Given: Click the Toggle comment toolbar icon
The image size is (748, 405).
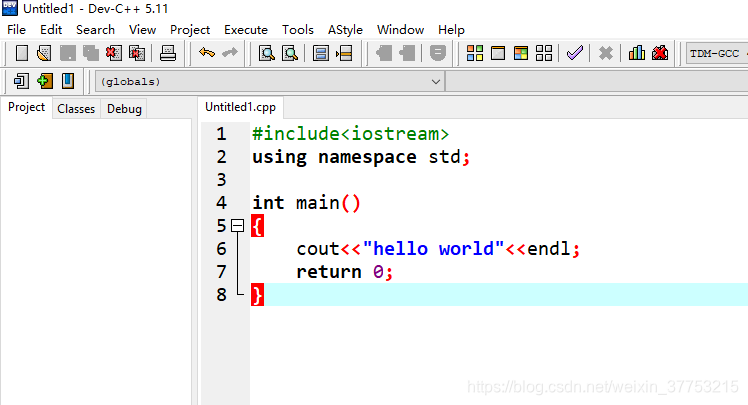Looking at the screenshot, I should pos(437,53).
